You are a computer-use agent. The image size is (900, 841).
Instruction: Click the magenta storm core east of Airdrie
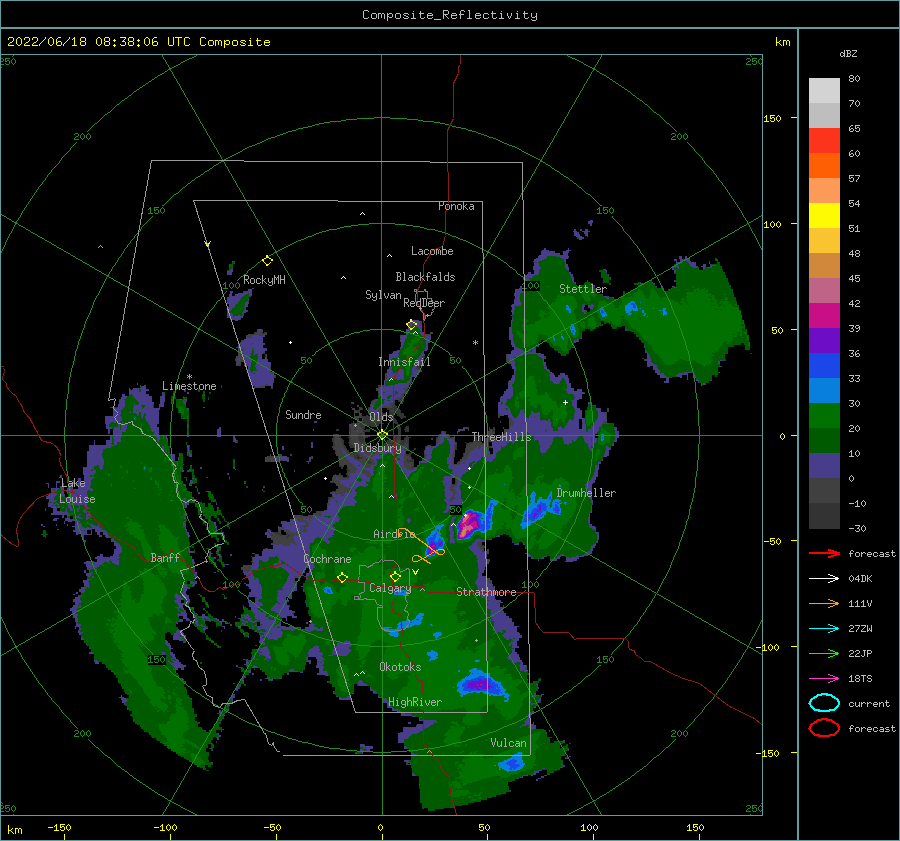(x=468, y=524)
